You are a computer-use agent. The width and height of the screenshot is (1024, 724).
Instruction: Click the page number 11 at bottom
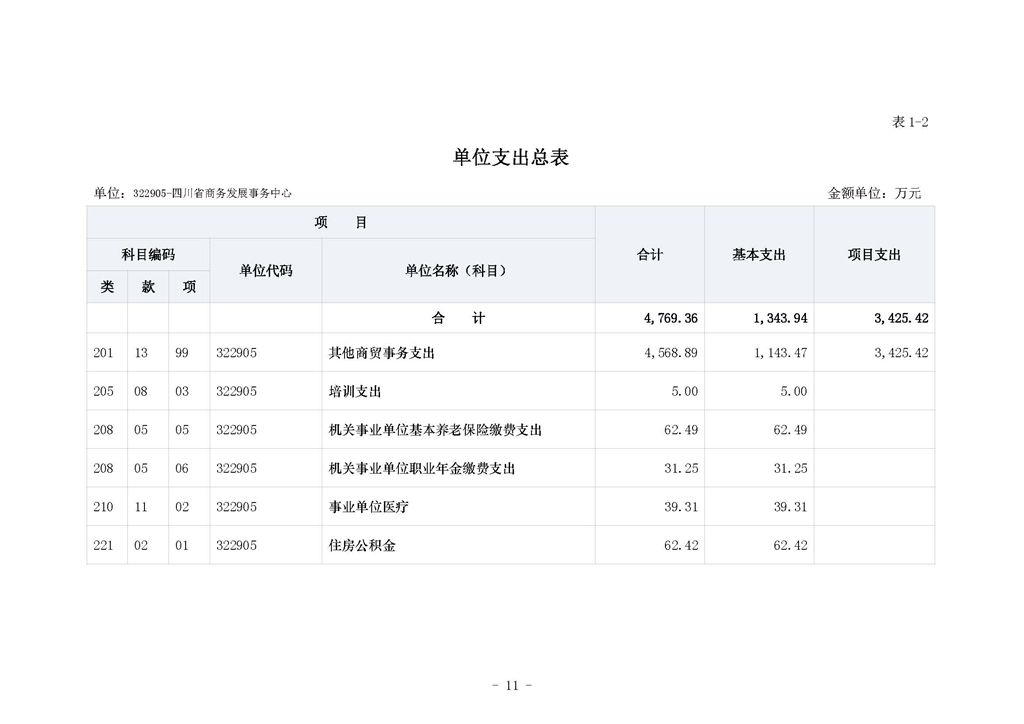click(x=510, y=685)
